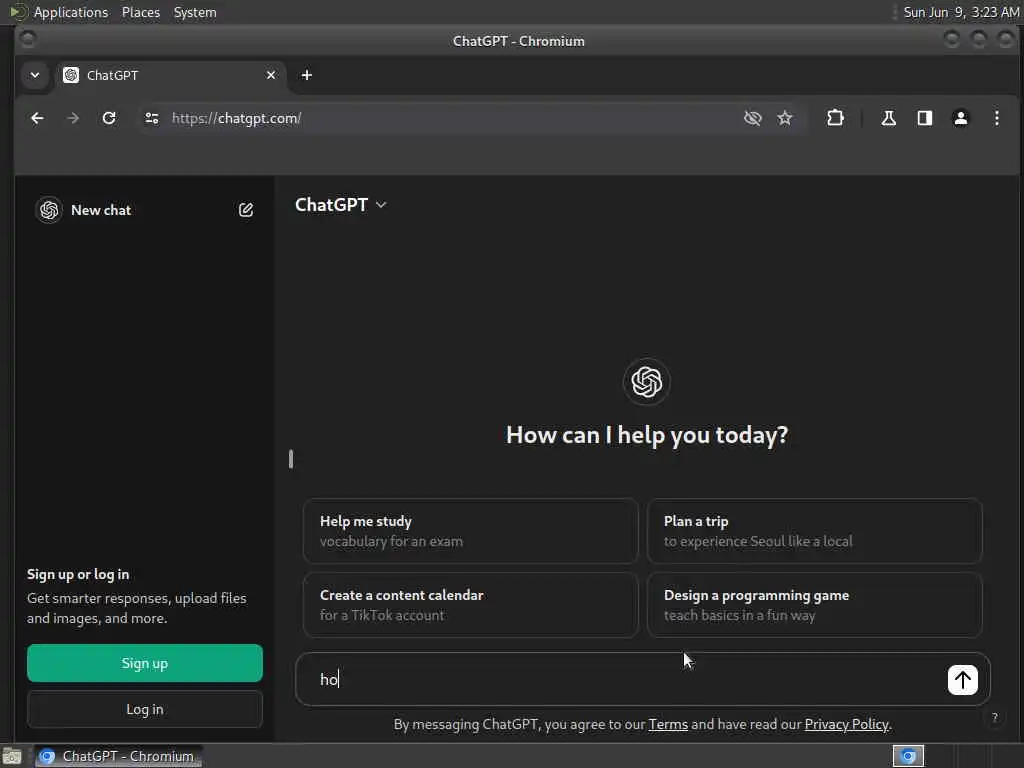Close the ChatGPT tab
Screen dimensions: 1024x768
click(270, 75)
